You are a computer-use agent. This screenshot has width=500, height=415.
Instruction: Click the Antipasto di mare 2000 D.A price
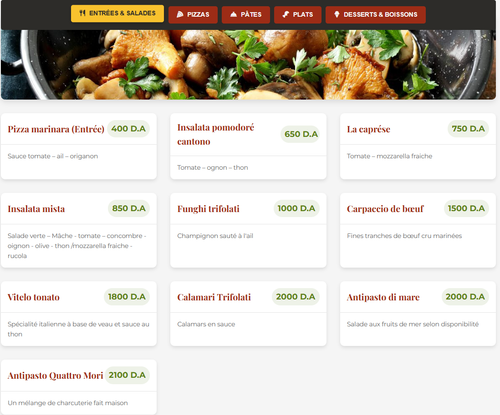pos(465,297)
